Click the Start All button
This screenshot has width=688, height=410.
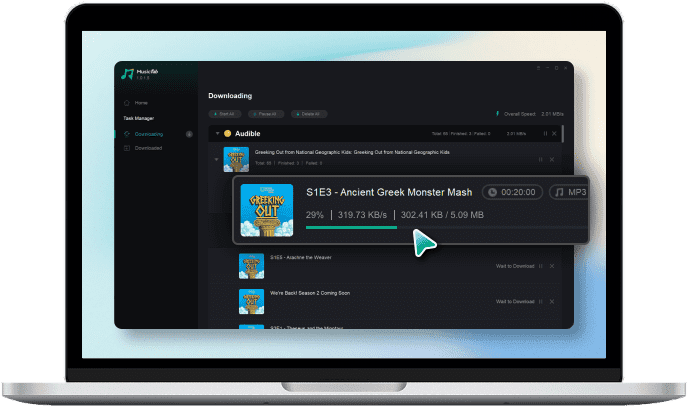[x=225, y=114]
